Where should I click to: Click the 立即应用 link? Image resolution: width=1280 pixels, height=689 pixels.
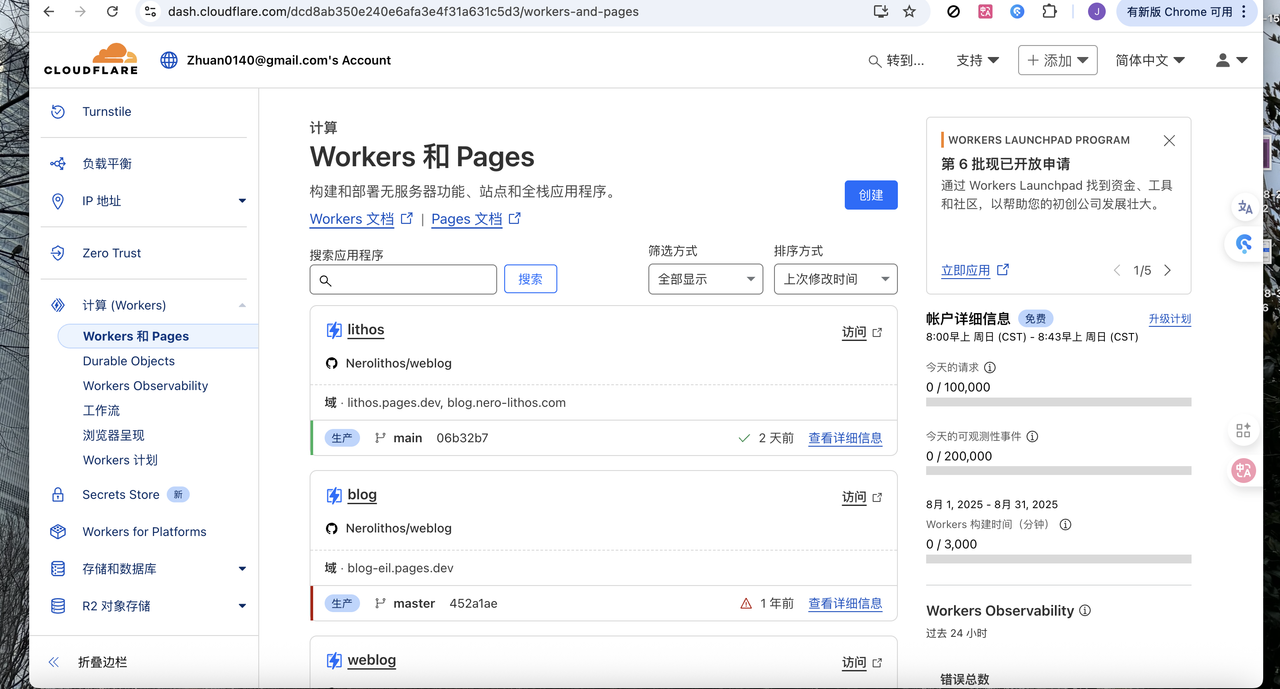[975, 270]
